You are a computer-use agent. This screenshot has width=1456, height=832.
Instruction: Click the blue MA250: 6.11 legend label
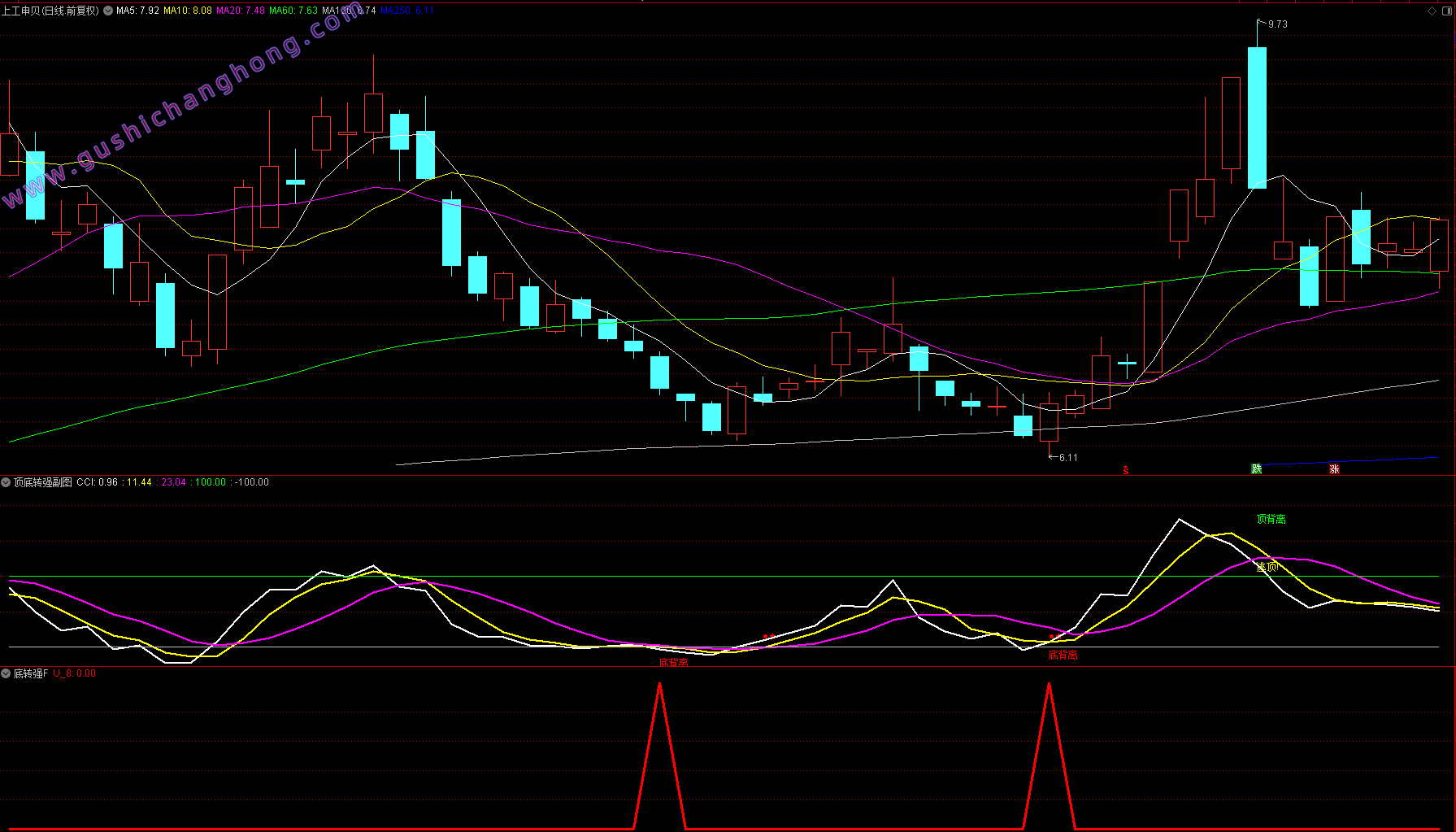click(x=407, y=11)
